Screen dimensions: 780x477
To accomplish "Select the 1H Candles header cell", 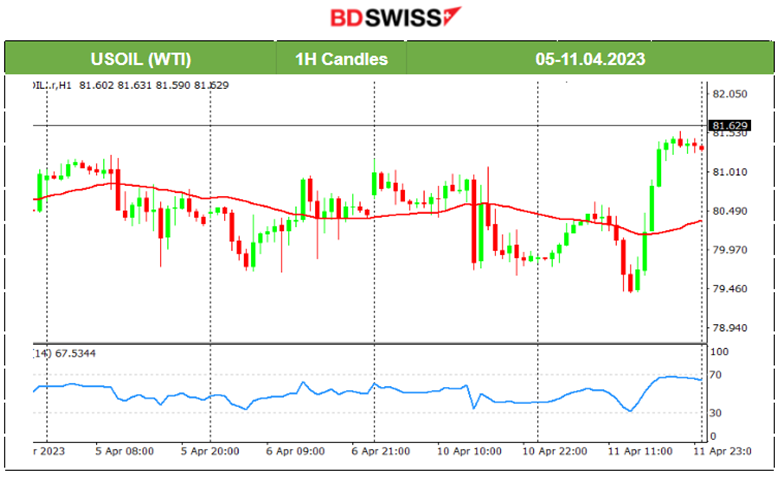I will (x=341, y=59).
